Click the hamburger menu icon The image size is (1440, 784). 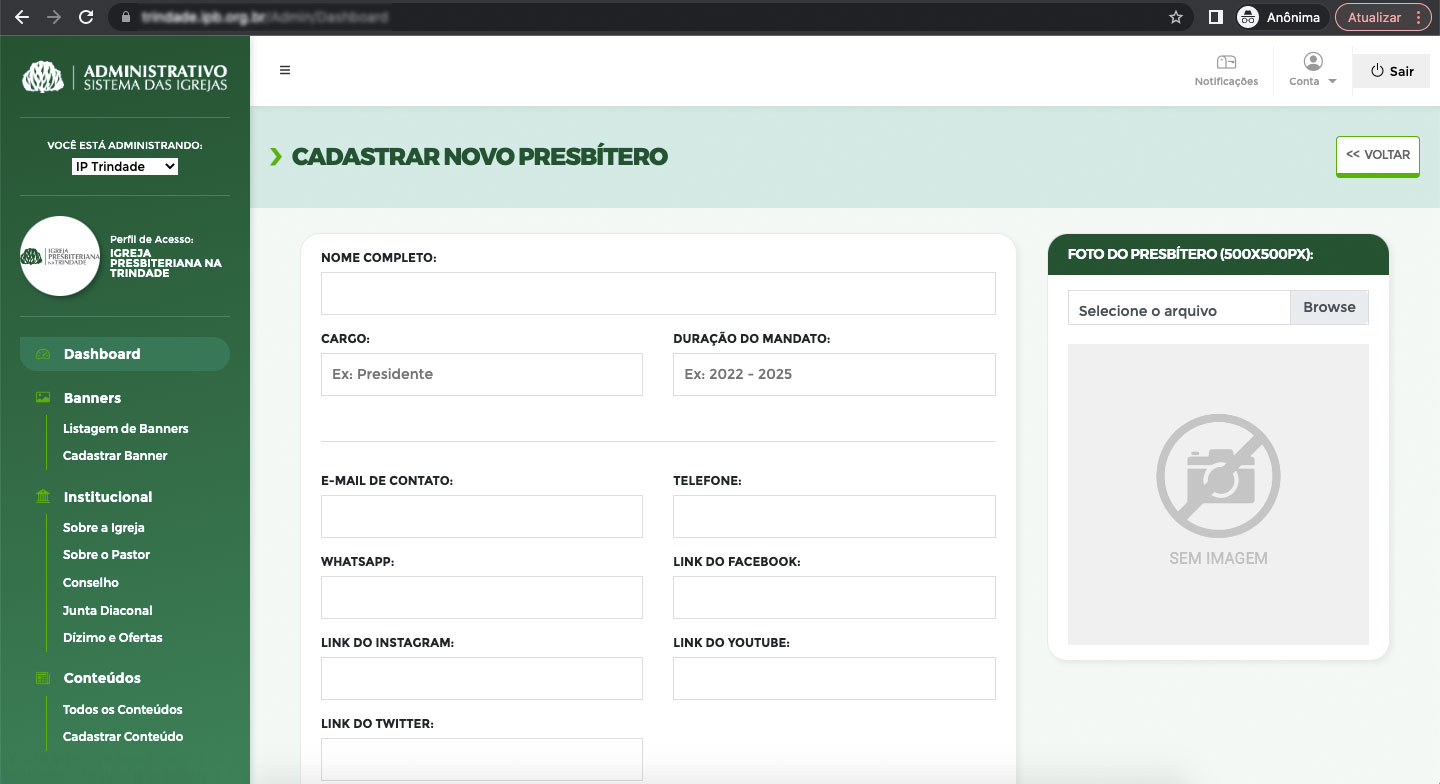point(285,70)
